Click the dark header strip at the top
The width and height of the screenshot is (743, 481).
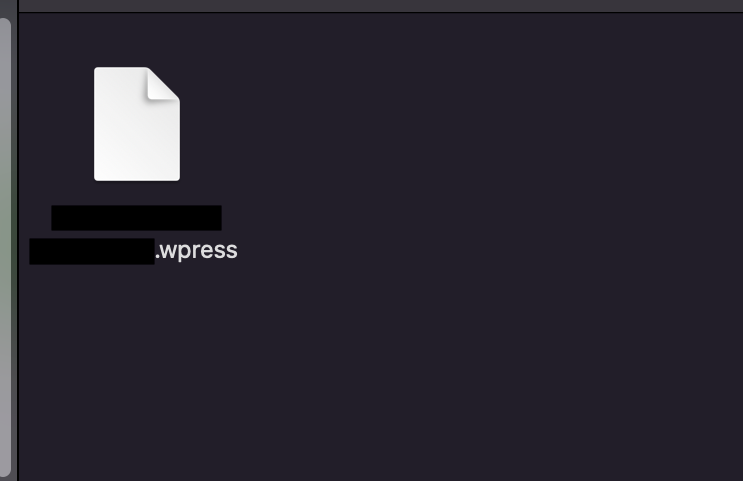click(381, 6)
